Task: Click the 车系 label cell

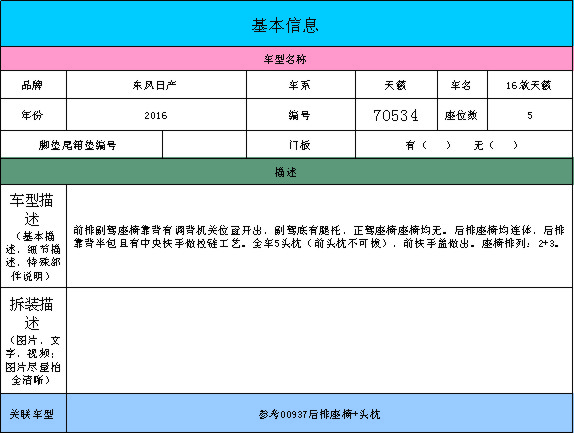Action: coord(301,85)
